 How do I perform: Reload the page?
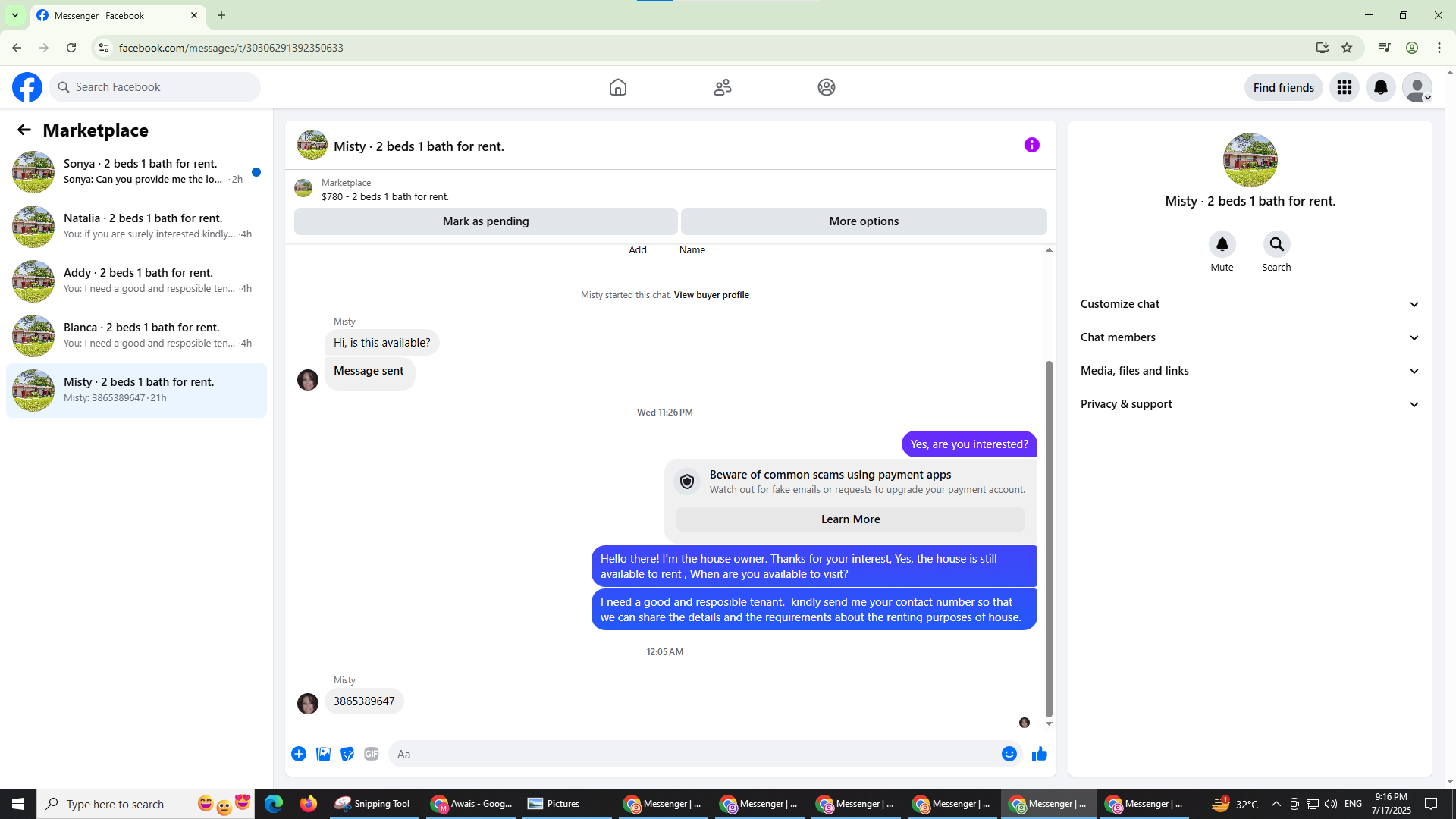(71, 48)
